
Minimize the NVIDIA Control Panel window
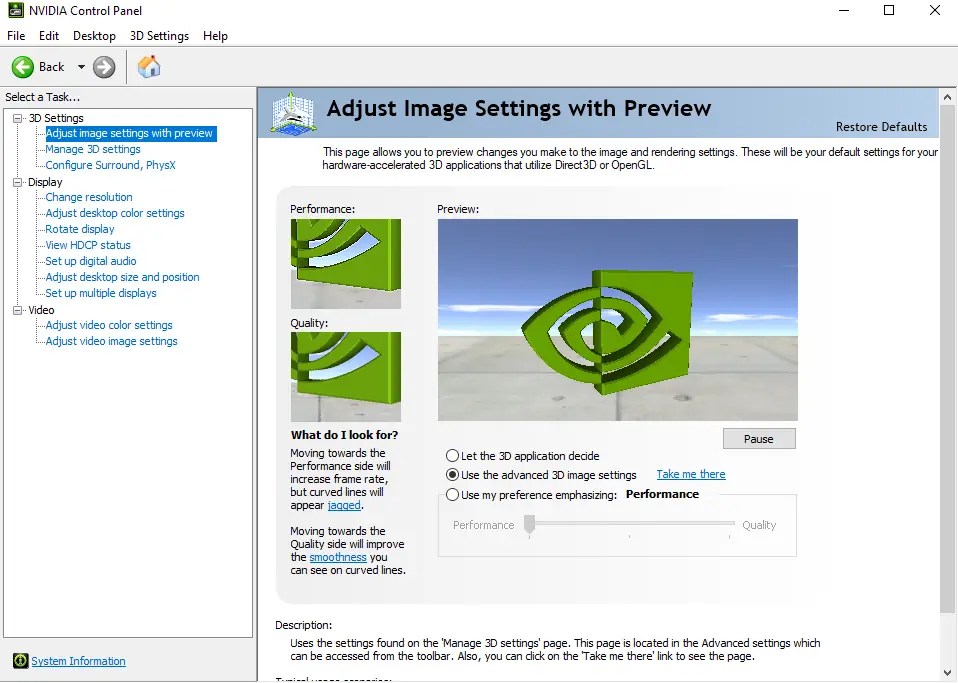(844, 10)
